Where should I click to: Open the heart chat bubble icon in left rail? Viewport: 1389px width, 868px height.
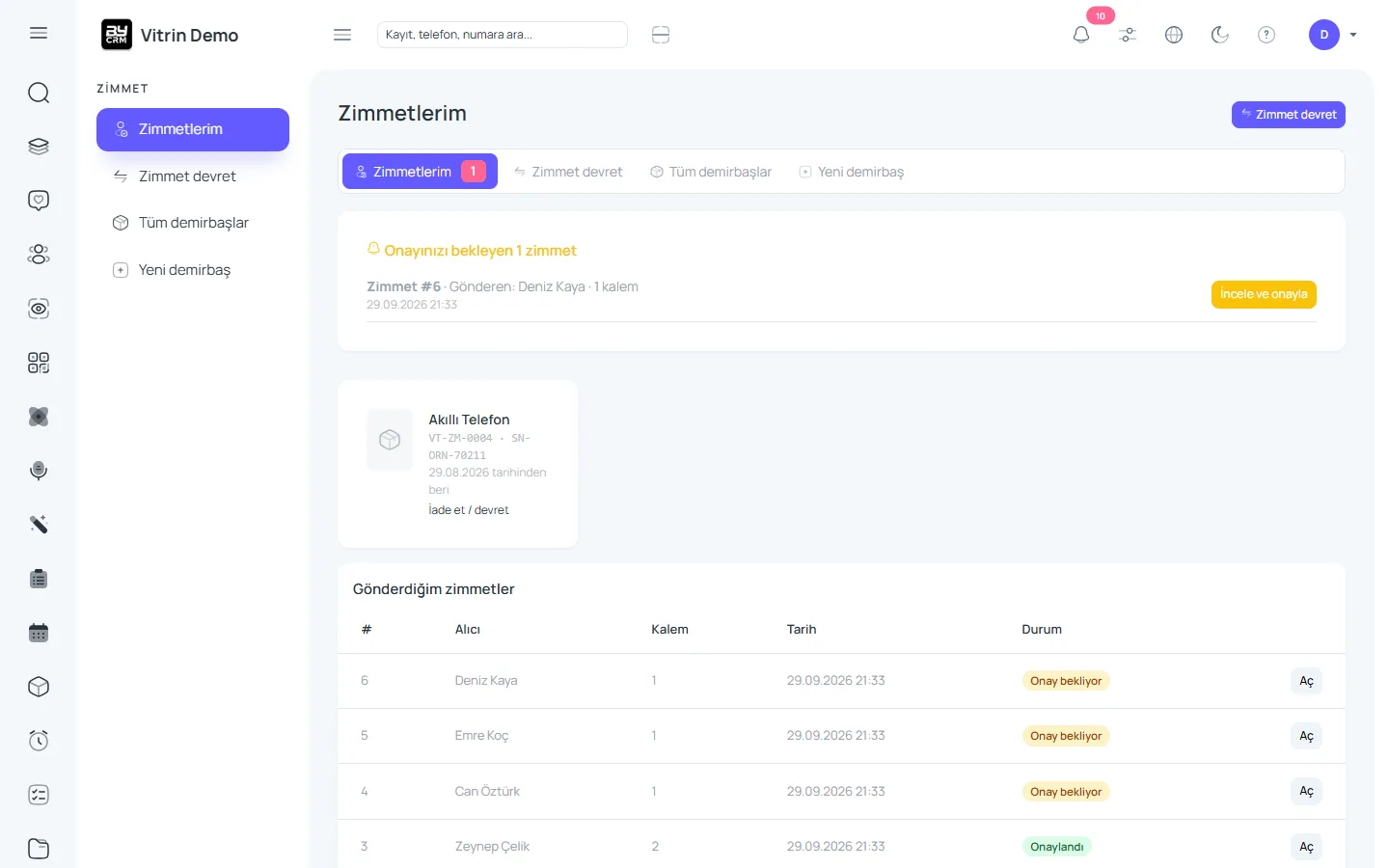(x=39, y=201)
